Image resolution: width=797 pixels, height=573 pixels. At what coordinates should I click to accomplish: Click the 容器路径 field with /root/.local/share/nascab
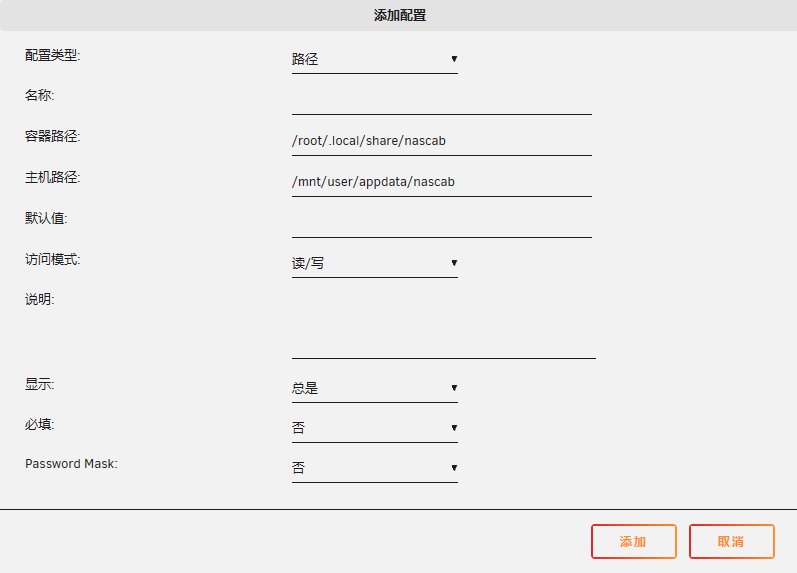pyautogui.click(x=442, y=141)
